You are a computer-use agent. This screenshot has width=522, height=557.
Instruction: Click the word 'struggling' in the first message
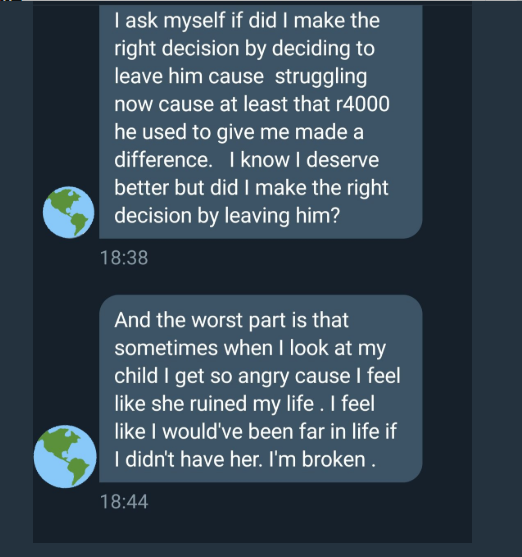coord(321,77)
